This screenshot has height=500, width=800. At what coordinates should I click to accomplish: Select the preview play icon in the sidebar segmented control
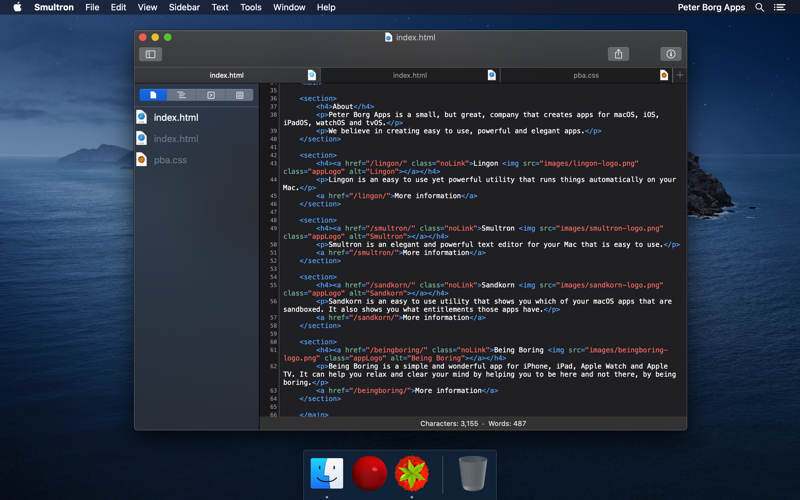click(x=211, y=95)
